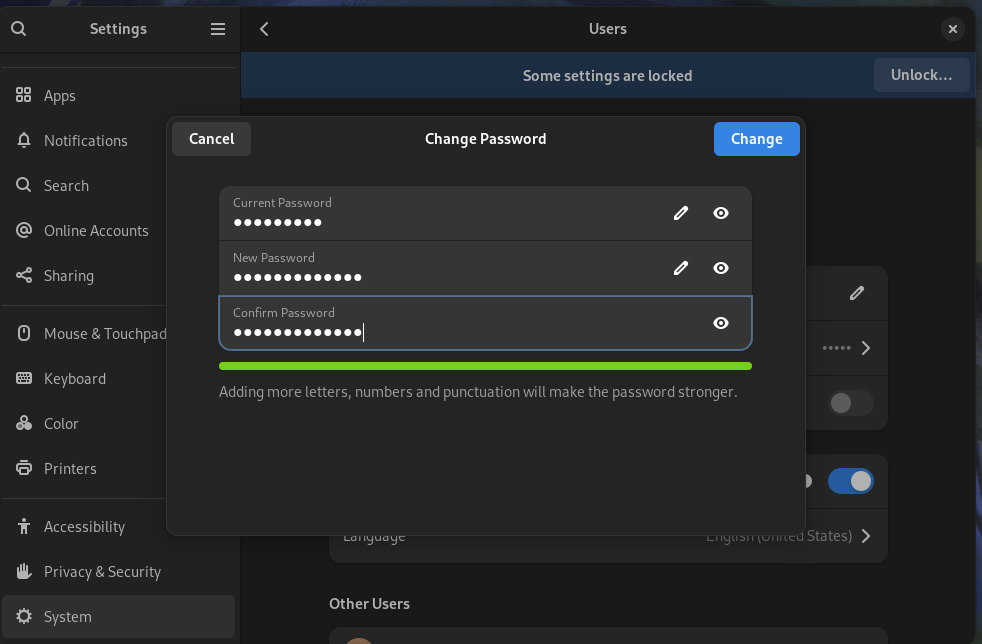Open Online Accounts settings
Viewport: 982px width, 644px height.
point(118,231)
